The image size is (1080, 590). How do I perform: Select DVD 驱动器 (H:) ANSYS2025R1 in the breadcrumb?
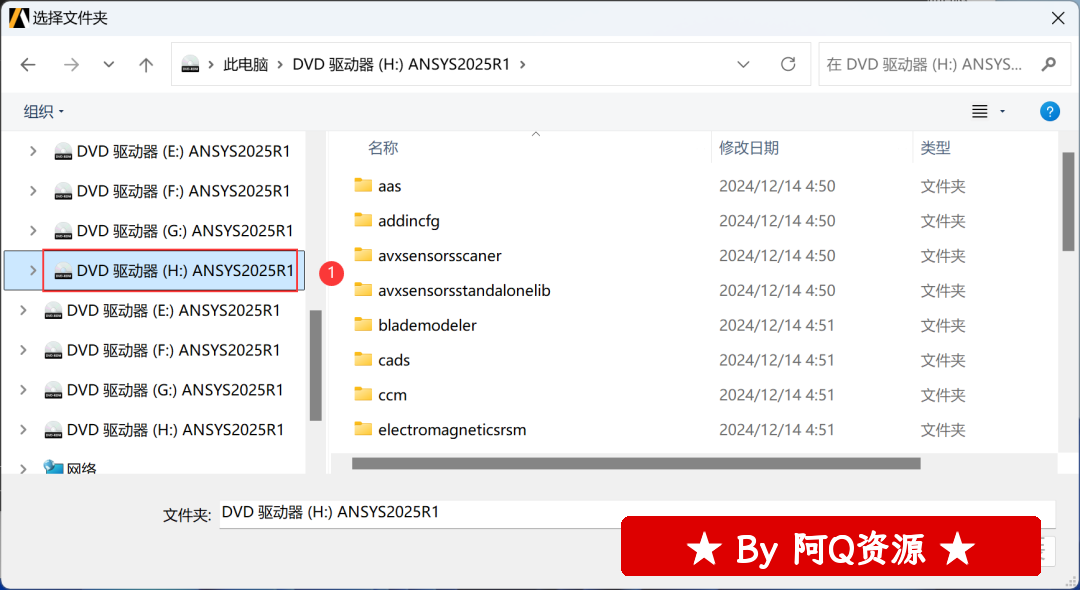tap(402, 65)
